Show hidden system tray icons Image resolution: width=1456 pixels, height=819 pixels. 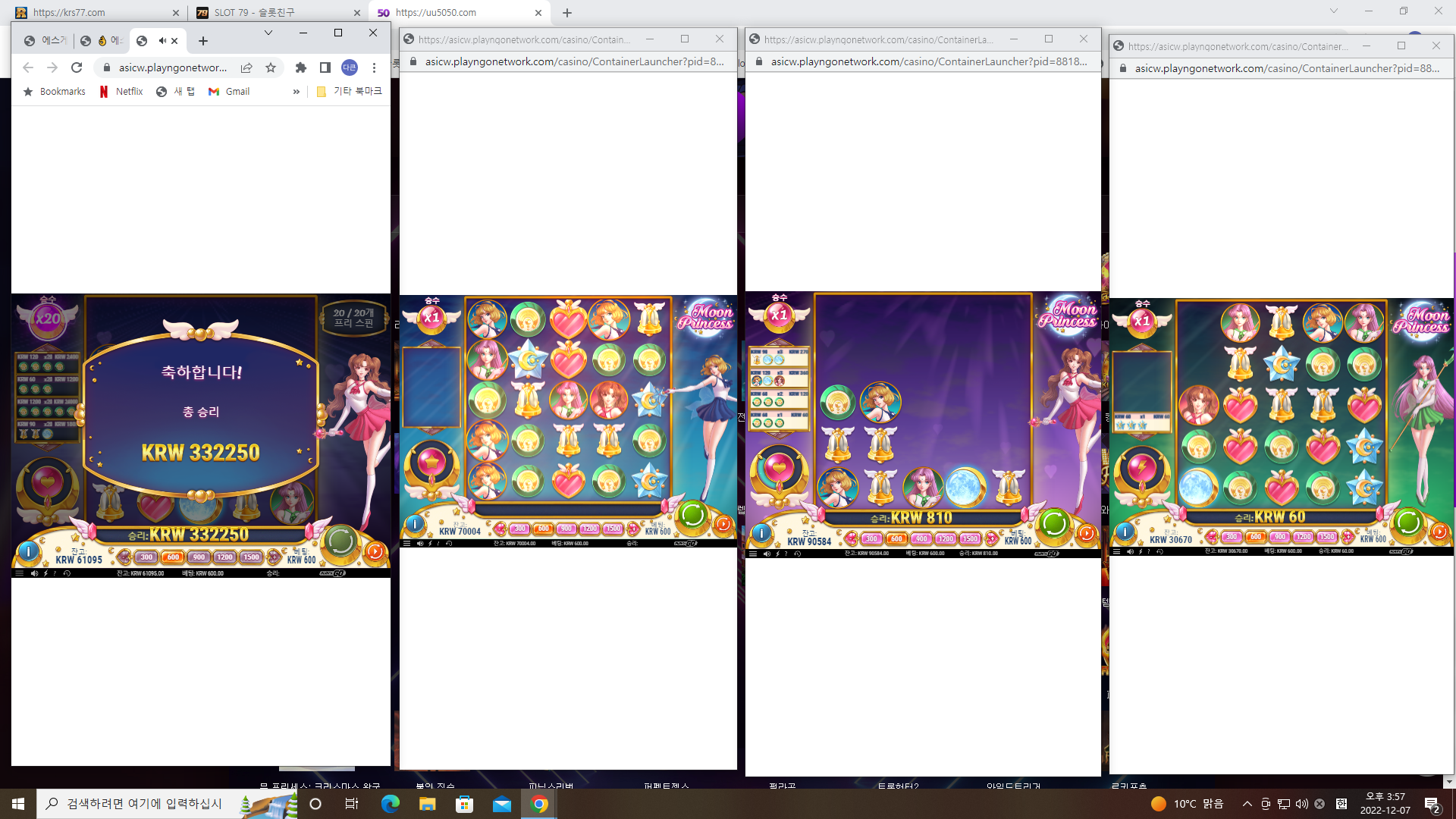(x=1247, y=804)
